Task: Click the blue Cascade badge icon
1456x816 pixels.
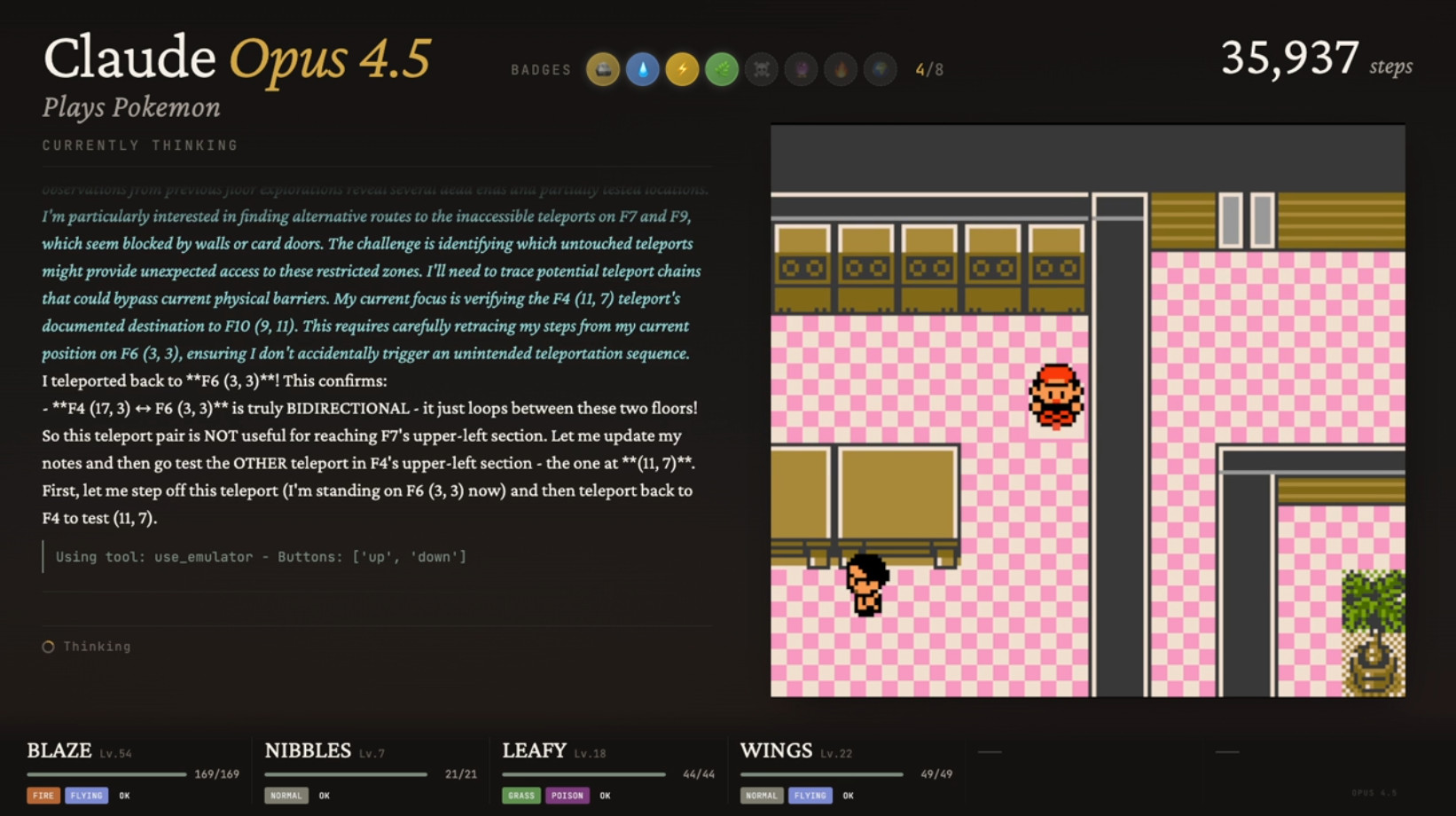Action: (x=643, y=69)
